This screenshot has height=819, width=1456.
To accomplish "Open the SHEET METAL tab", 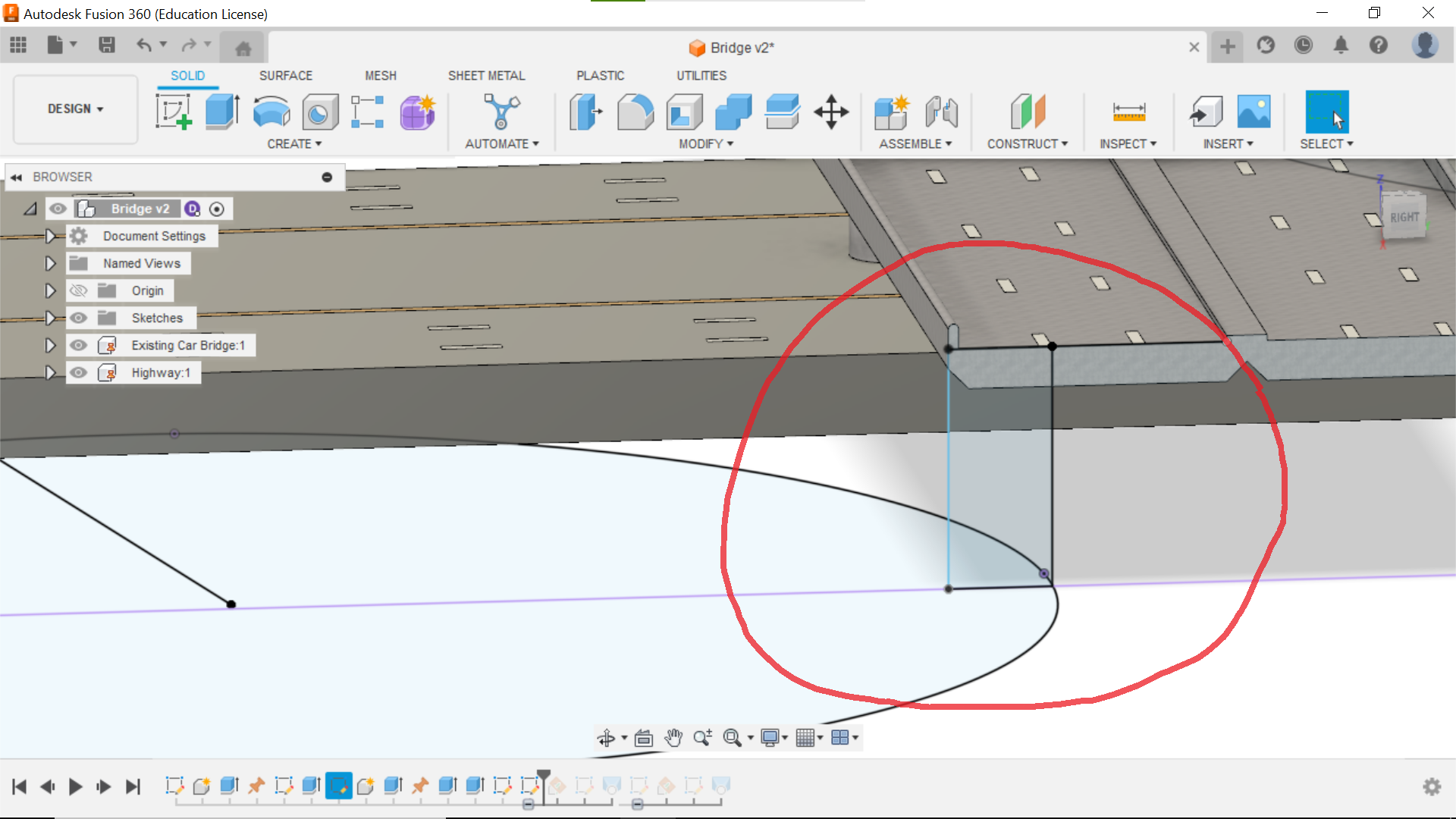I will [x=486, y=76].
